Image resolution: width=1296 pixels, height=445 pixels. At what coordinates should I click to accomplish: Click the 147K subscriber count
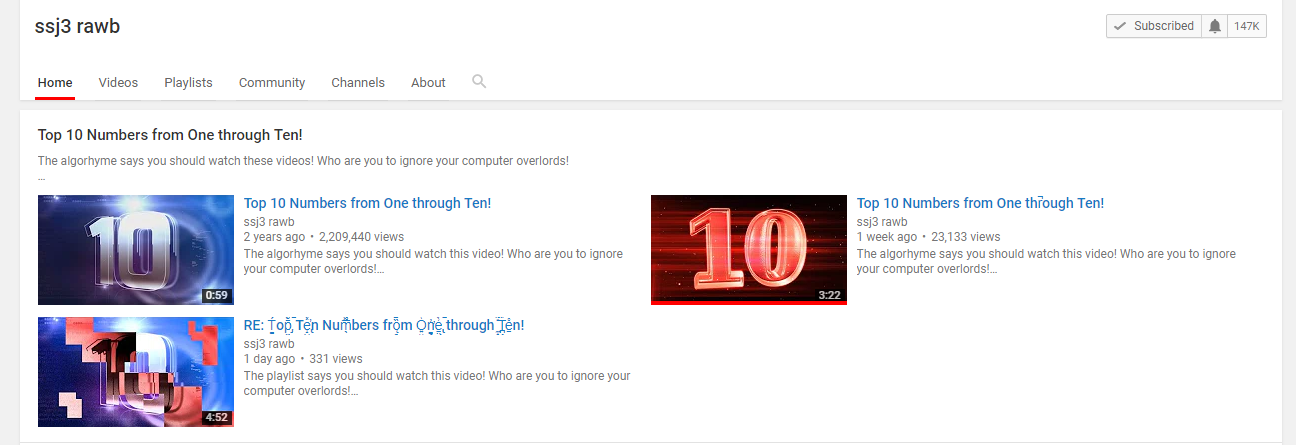(x=1246, y=26)
